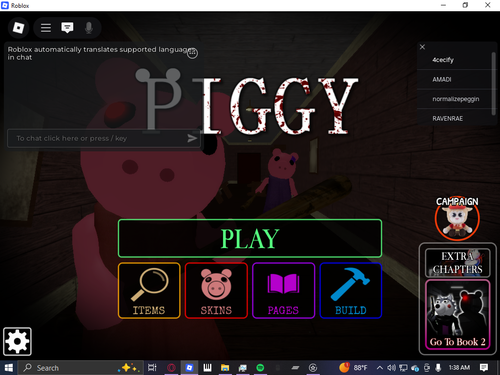
Task: Open Spotify in taskbar
Action: (x=260, y=368)
